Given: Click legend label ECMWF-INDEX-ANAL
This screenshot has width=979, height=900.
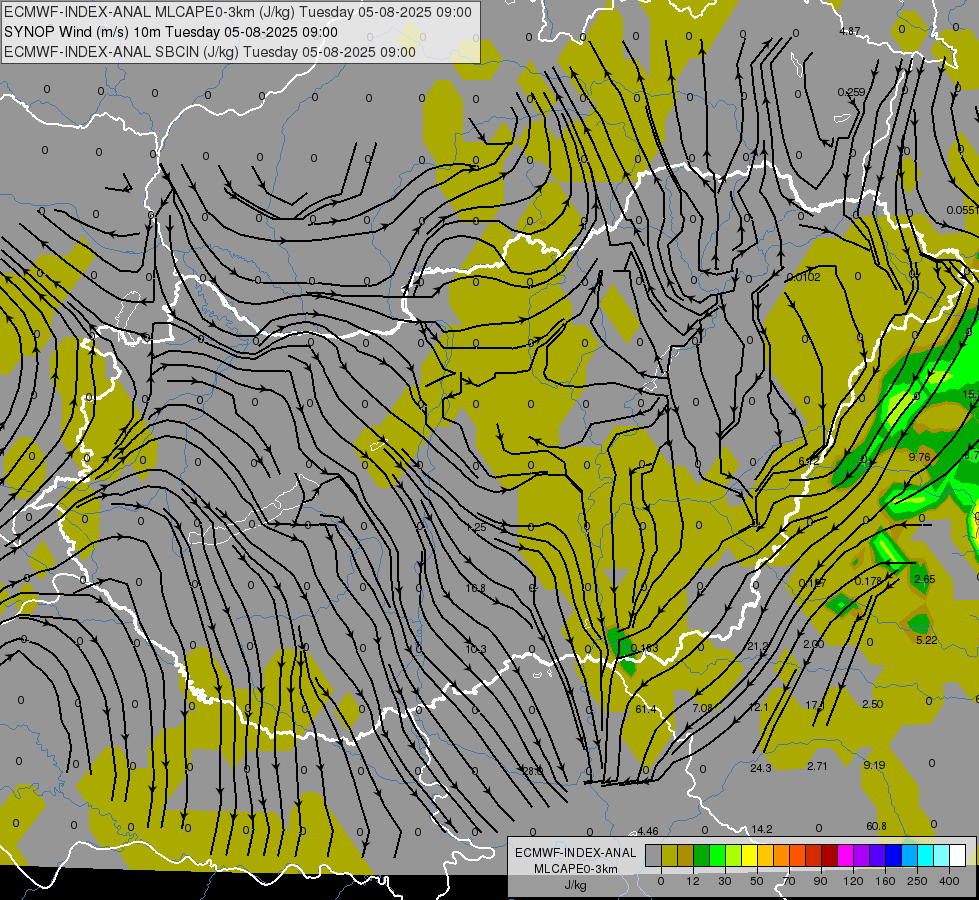Looking at the screenshot, I should pyautogui.click(x=576, y=853).
